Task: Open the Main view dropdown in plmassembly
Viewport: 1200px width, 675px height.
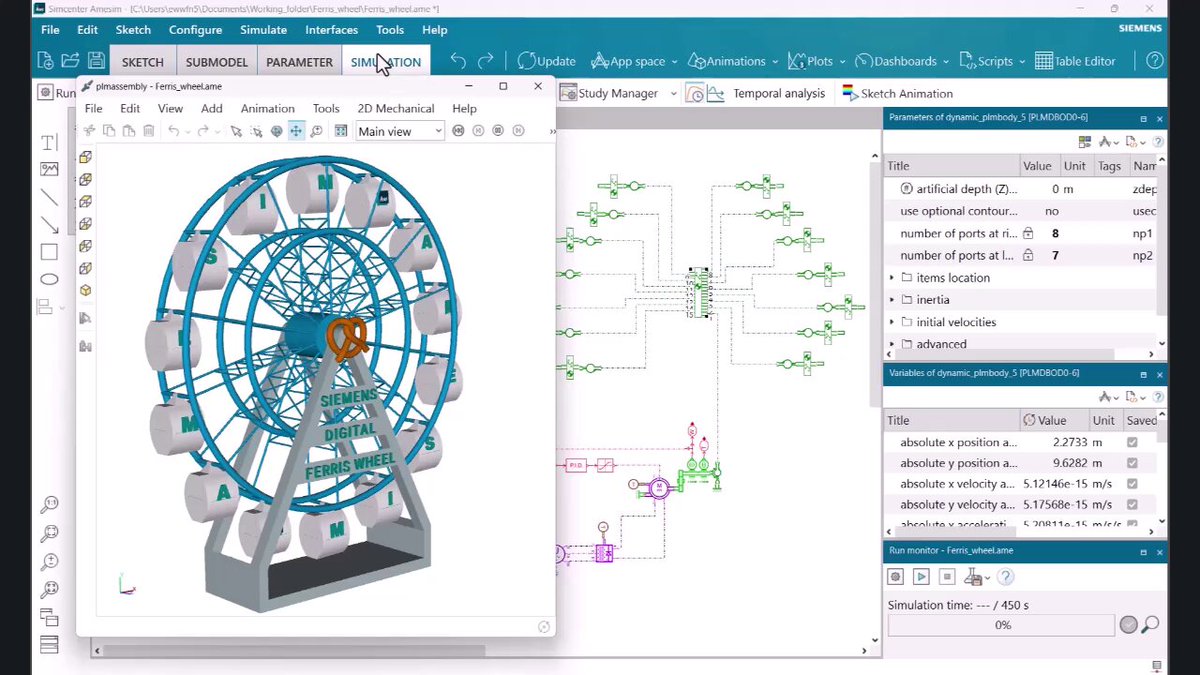Action: click(x=400, y=131)
